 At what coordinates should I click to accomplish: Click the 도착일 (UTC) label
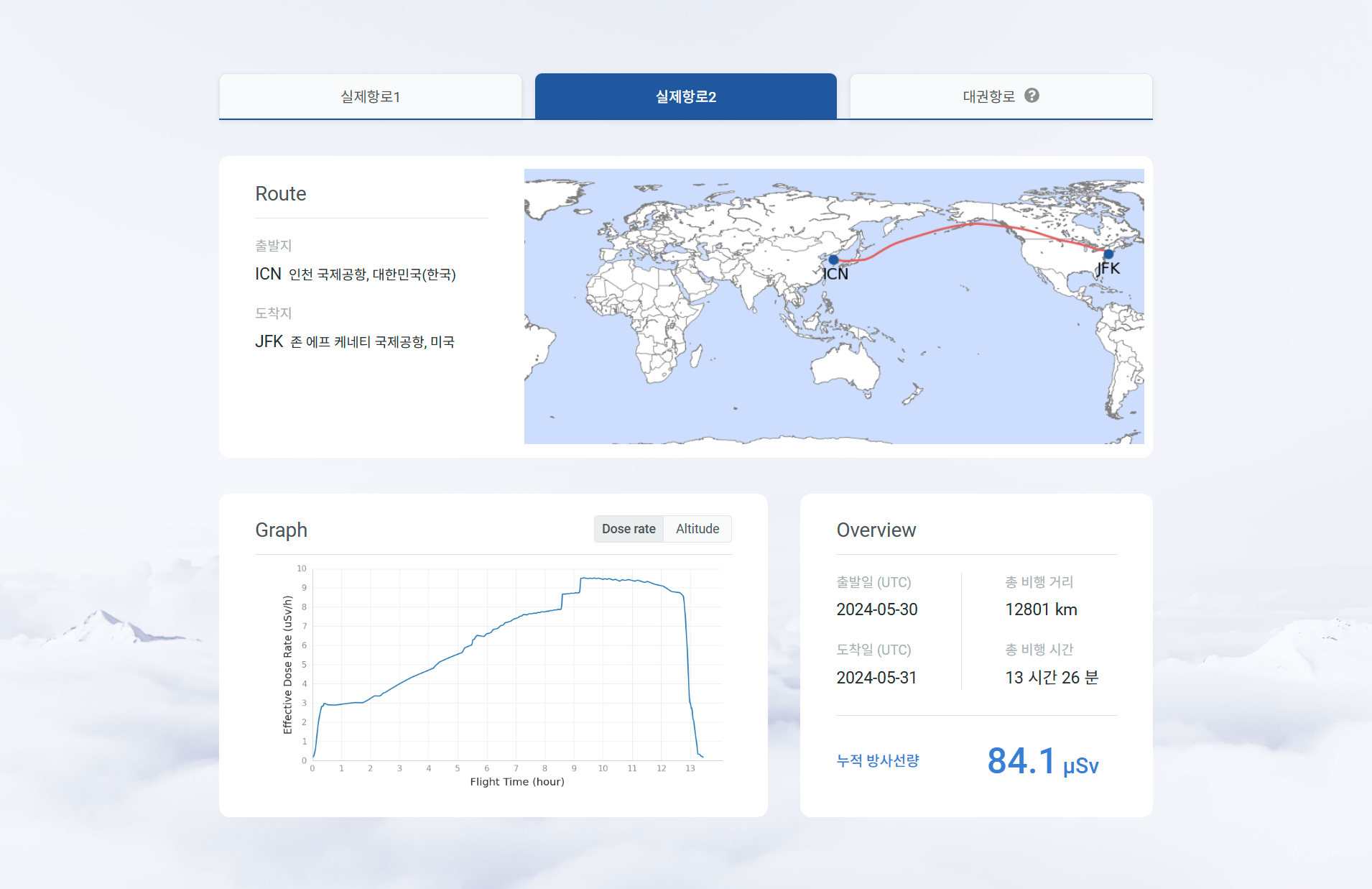tap(873, 650)
